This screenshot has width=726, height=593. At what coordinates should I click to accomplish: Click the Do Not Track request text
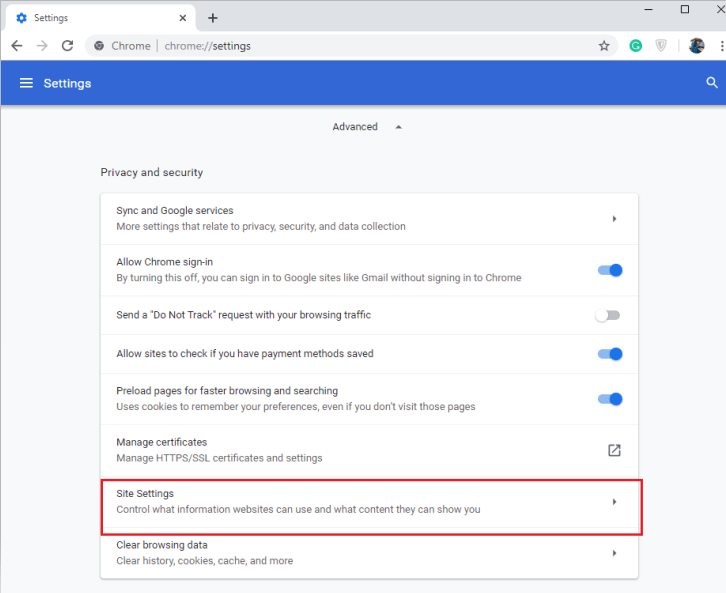pos(244,315)
